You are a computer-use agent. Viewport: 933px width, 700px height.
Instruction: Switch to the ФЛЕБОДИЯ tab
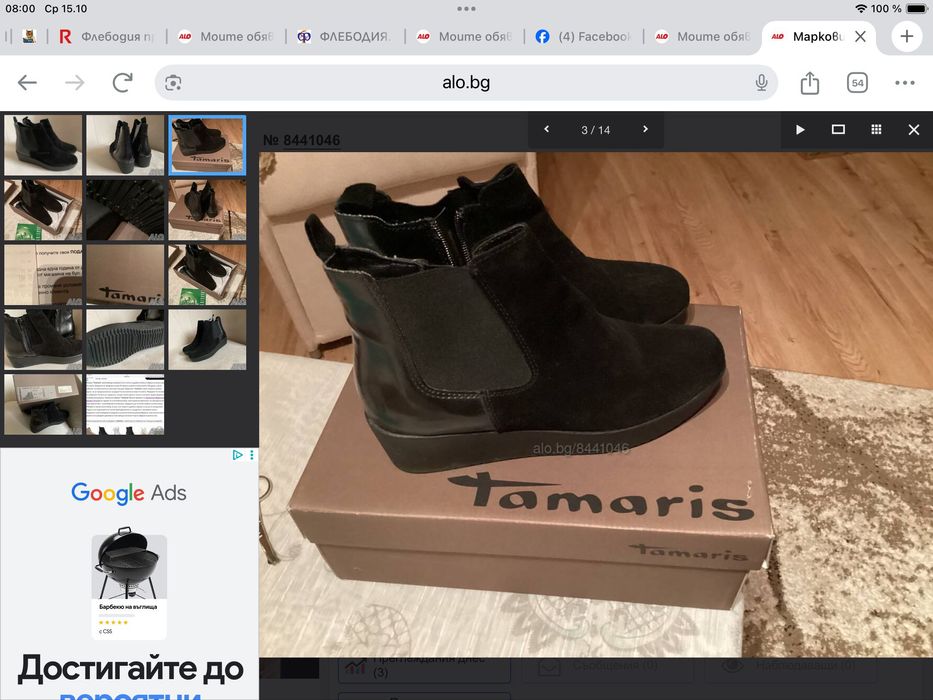click(x=345, y=36)
